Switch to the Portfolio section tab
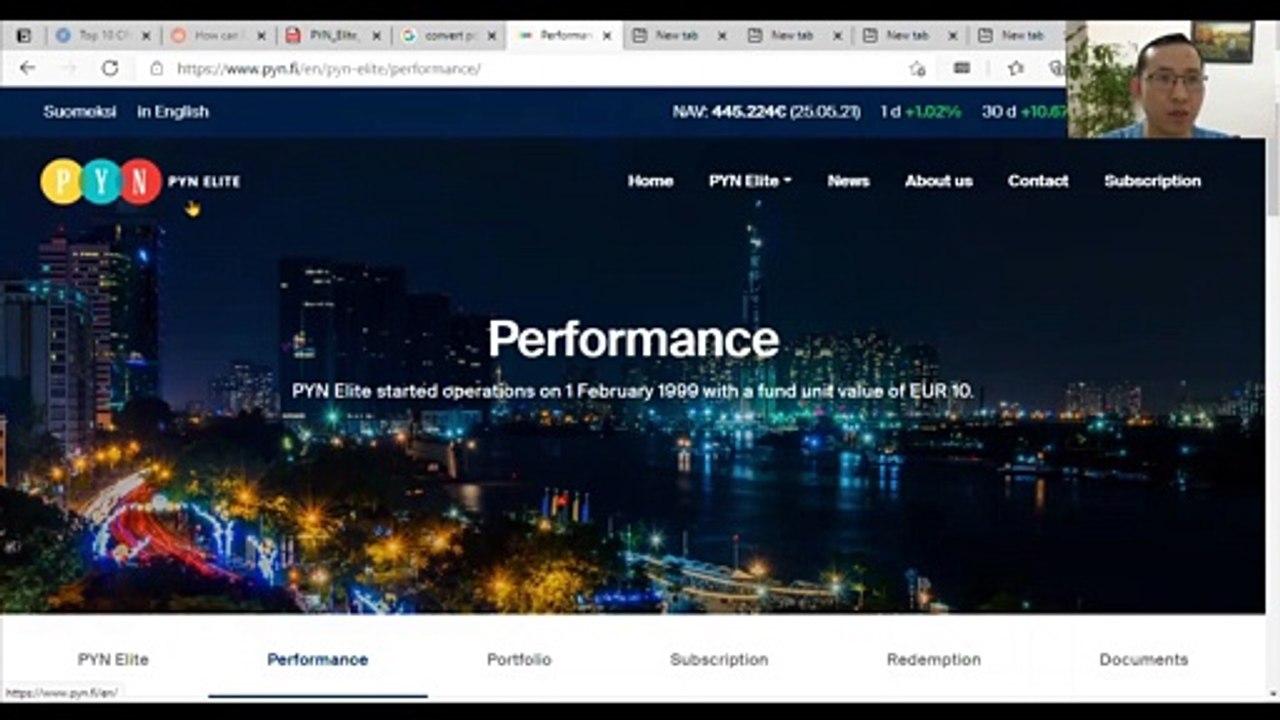 (x=519, y=660)
